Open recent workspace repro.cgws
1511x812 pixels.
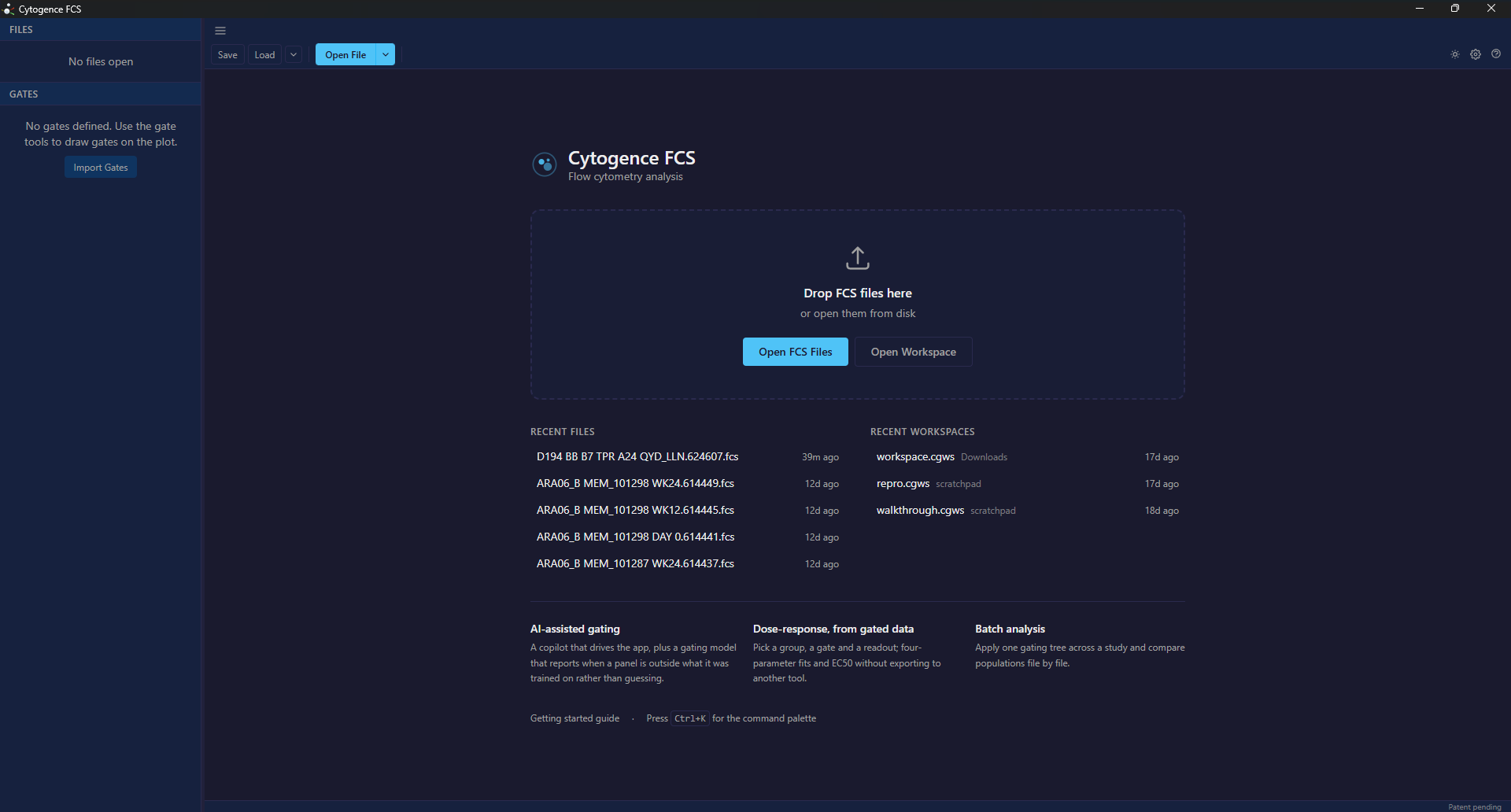tap(1028, 484)
